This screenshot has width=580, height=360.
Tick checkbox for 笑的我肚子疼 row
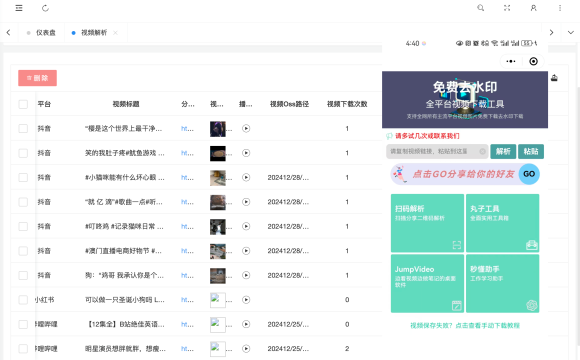(x=23, y=153)
